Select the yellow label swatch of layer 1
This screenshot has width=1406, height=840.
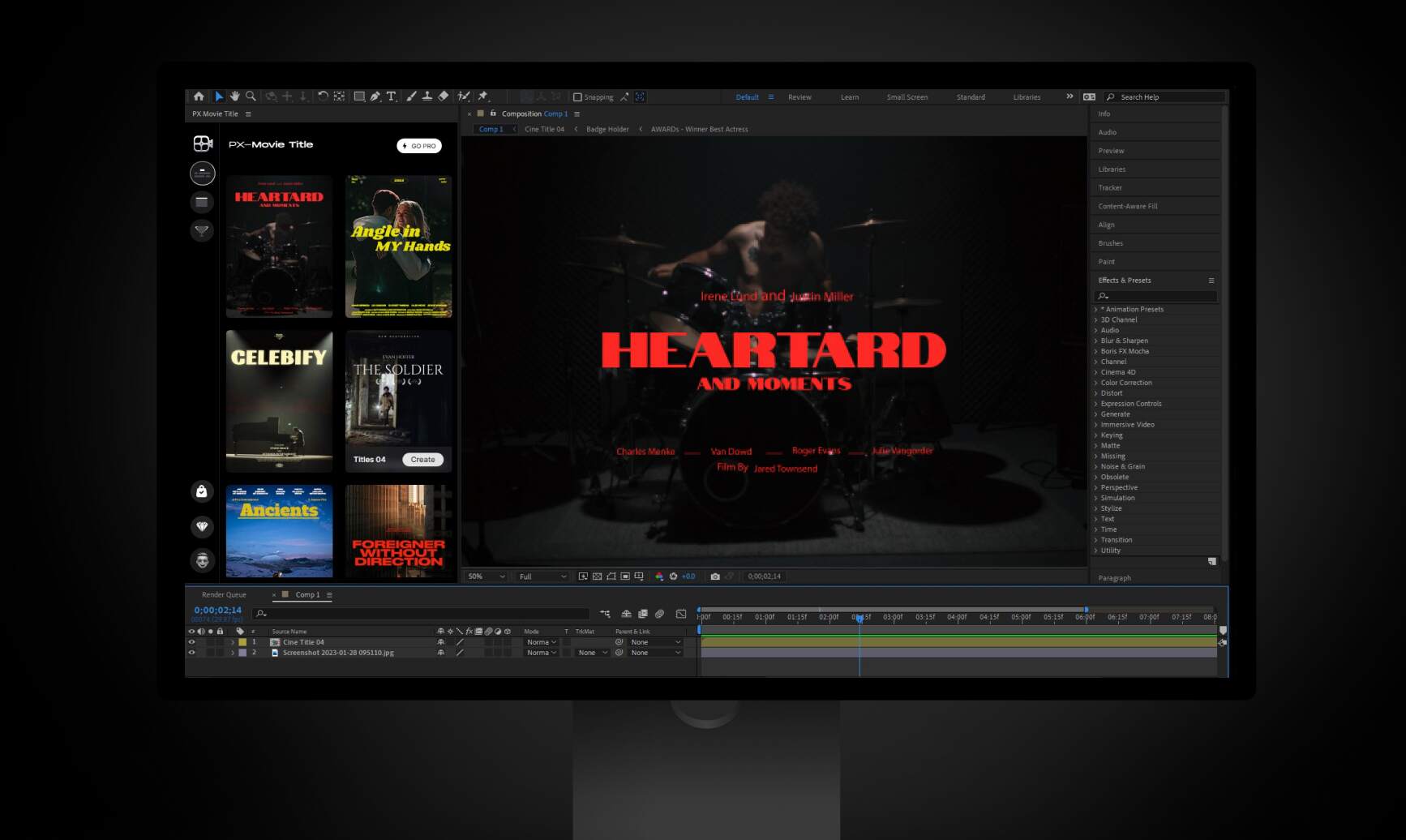pos(242,642)
